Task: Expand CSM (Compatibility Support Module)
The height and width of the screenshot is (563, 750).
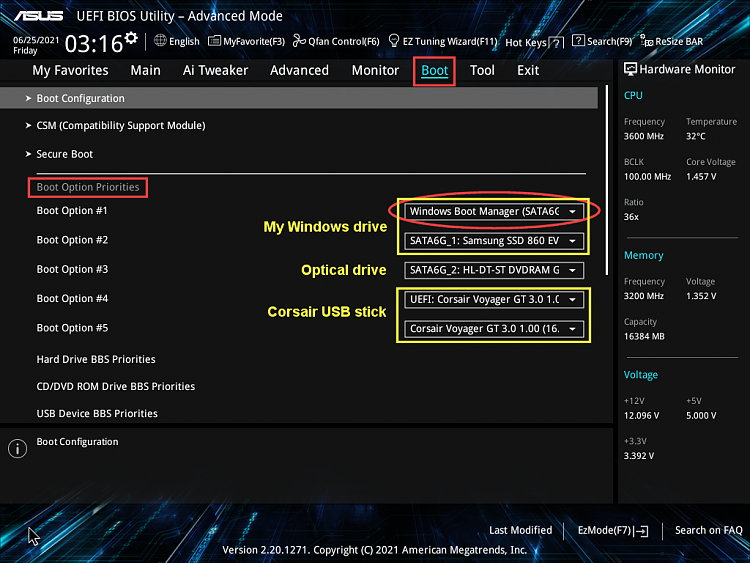Action: click(x=121, y=125)
